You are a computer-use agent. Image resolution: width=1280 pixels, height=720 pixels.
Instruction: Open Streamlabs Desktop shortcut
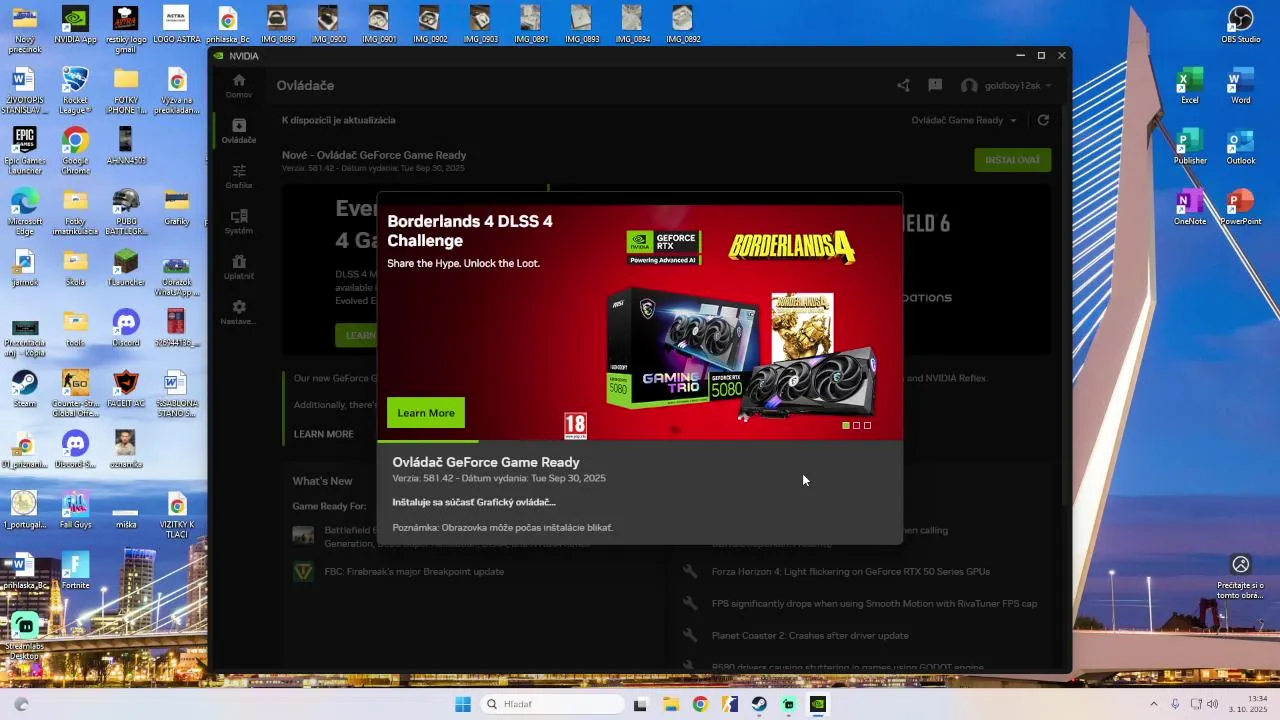tap(25, 636)
